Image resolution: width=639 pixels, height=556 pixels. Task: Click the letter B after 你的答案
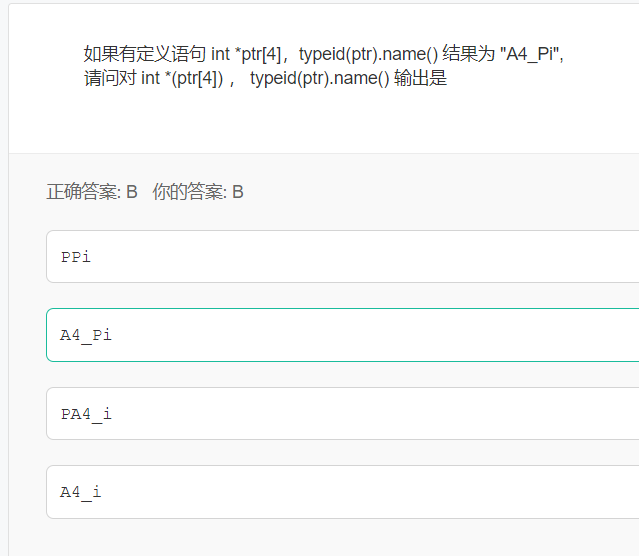coord(238,192)
